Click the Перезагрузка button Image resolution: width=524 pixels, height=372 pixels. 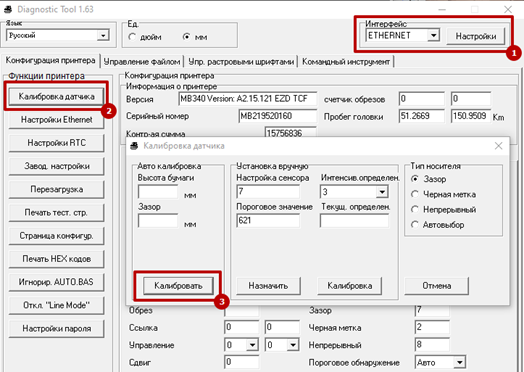click(56, 189)
